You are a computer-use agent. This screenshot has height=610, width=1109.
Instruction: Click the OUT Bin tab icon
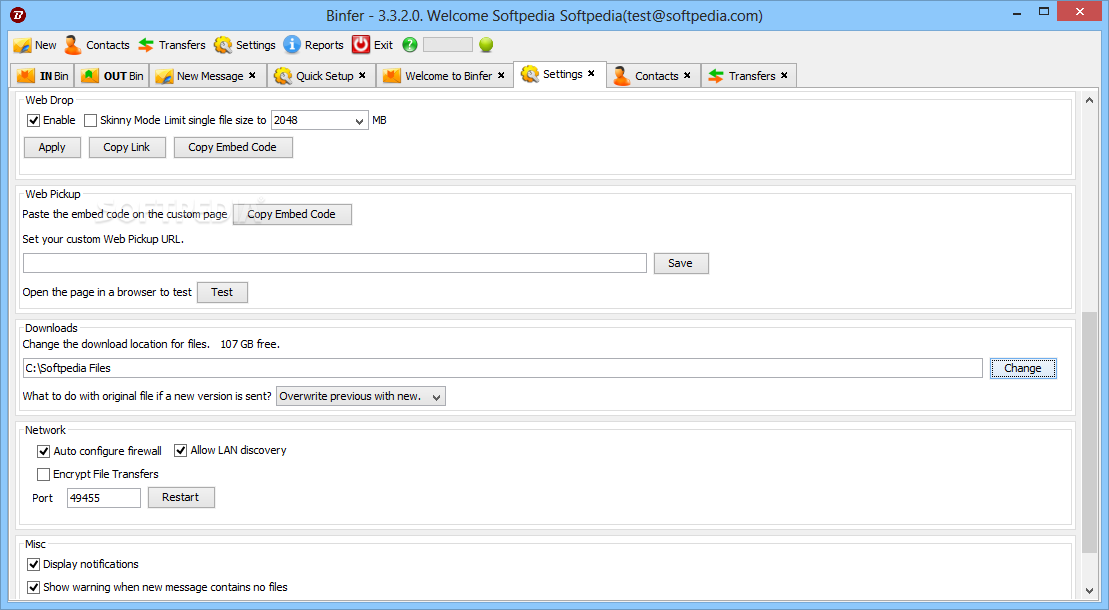90,76
